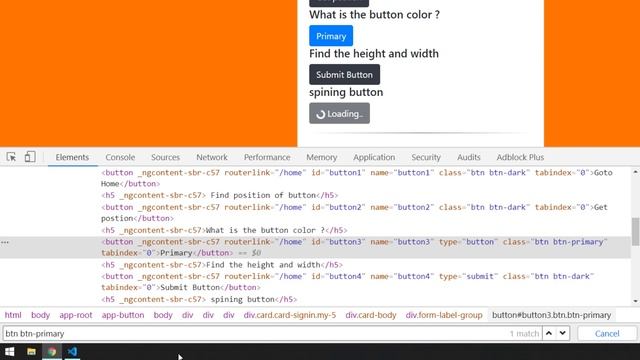
Task: Open the Windows Start menu
Action: (x=10, y=351)
